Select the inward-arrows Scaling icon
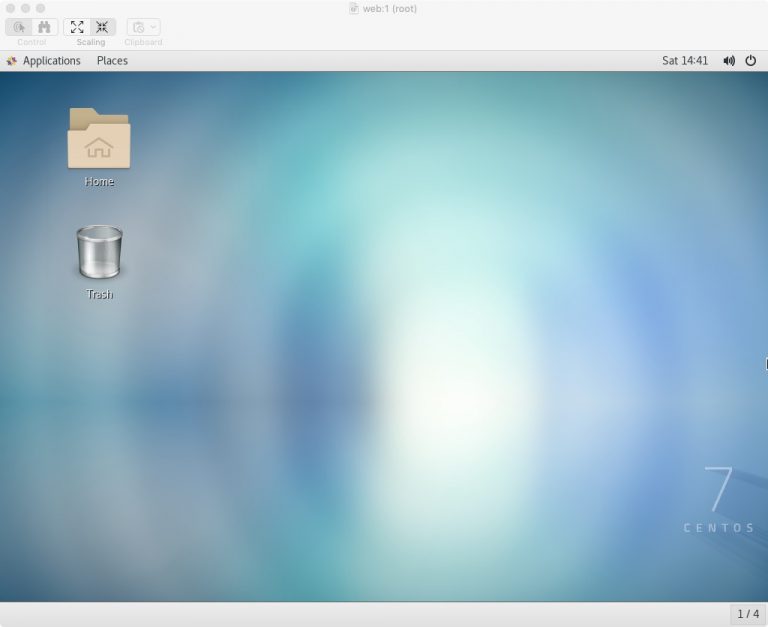This screenshot has height=627, width=768. tap(102, 27)
